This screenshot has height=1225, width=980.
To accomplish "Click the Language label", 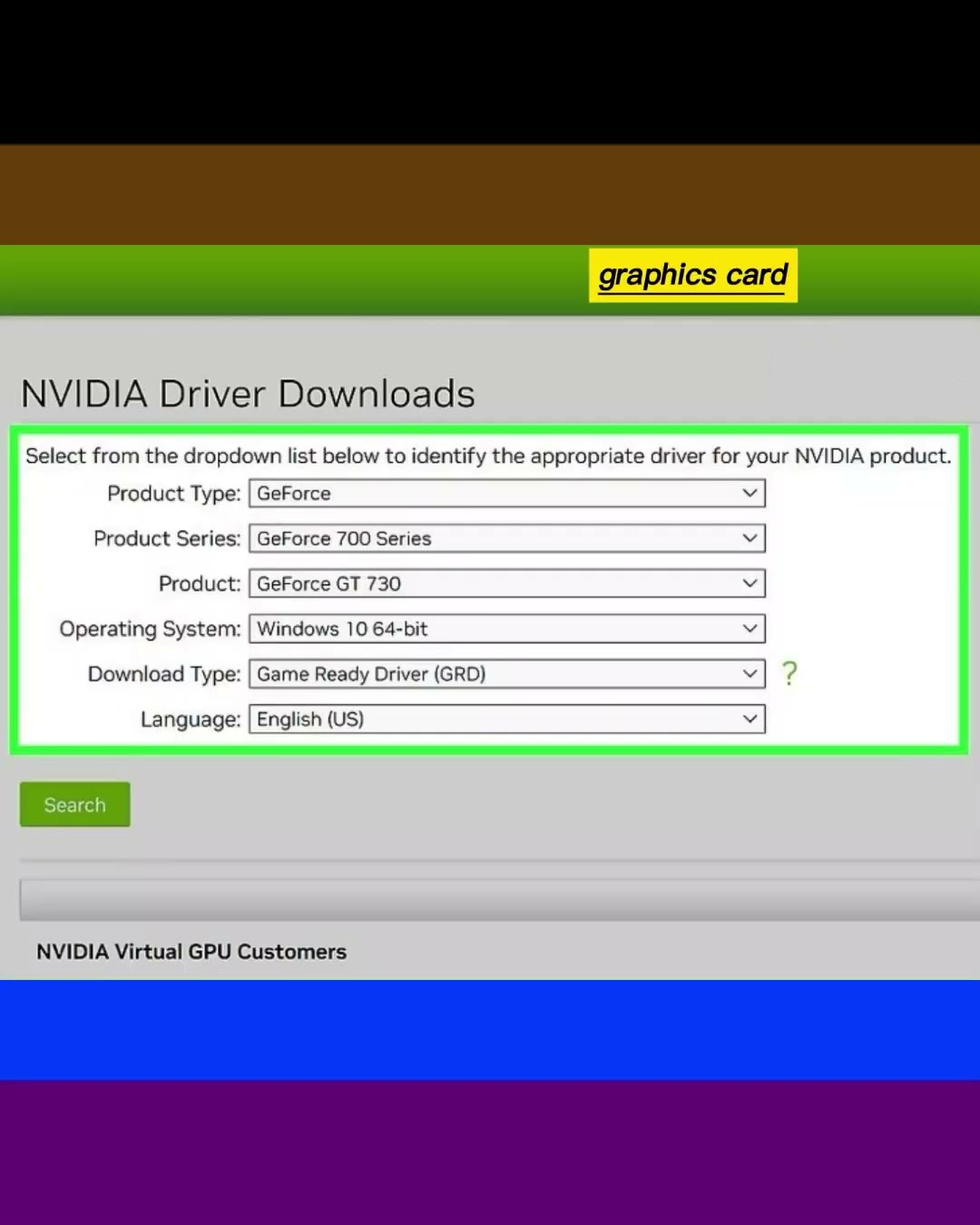I will point(191,720).
